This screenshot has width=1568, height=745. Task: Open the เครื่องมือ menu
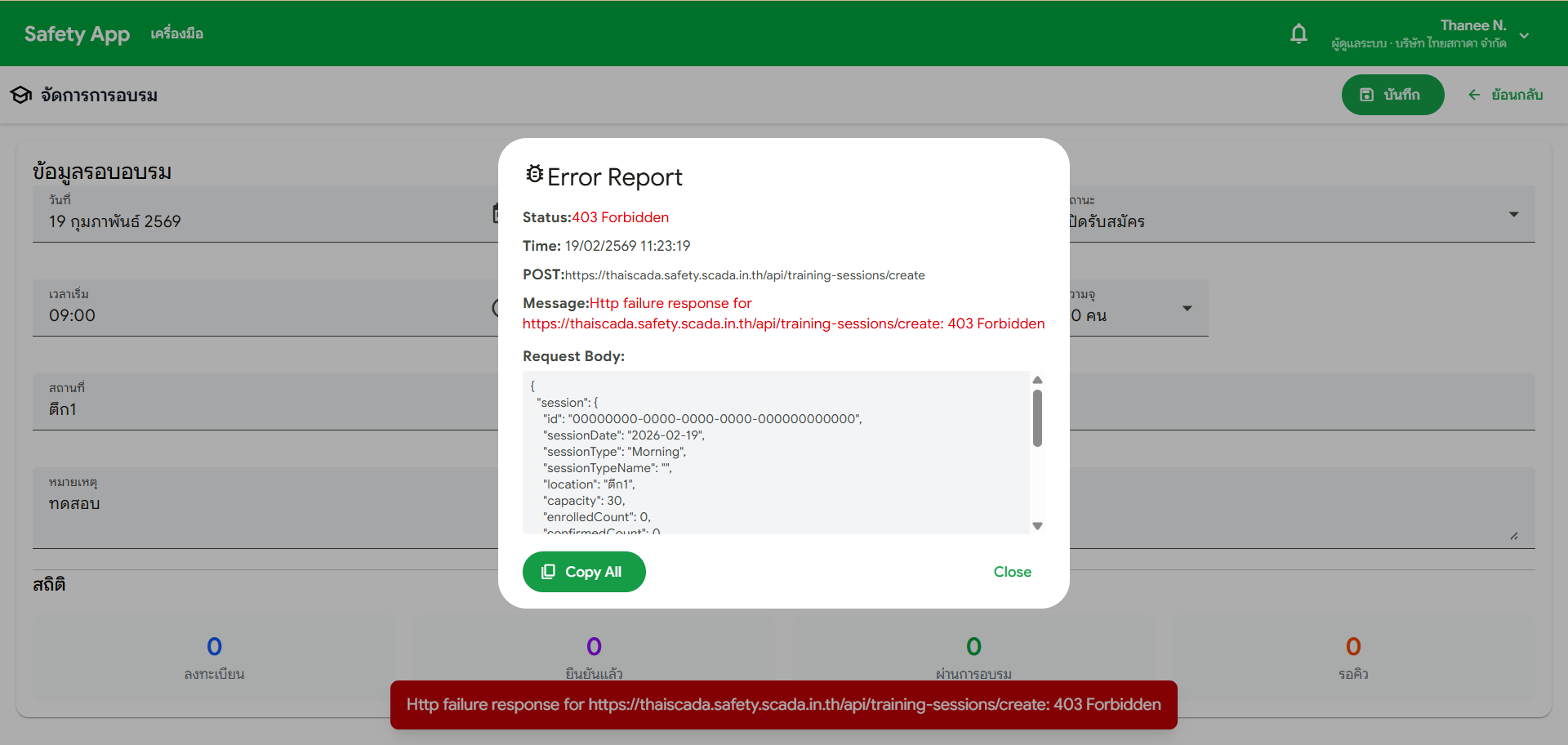click(x=176, y=33)
